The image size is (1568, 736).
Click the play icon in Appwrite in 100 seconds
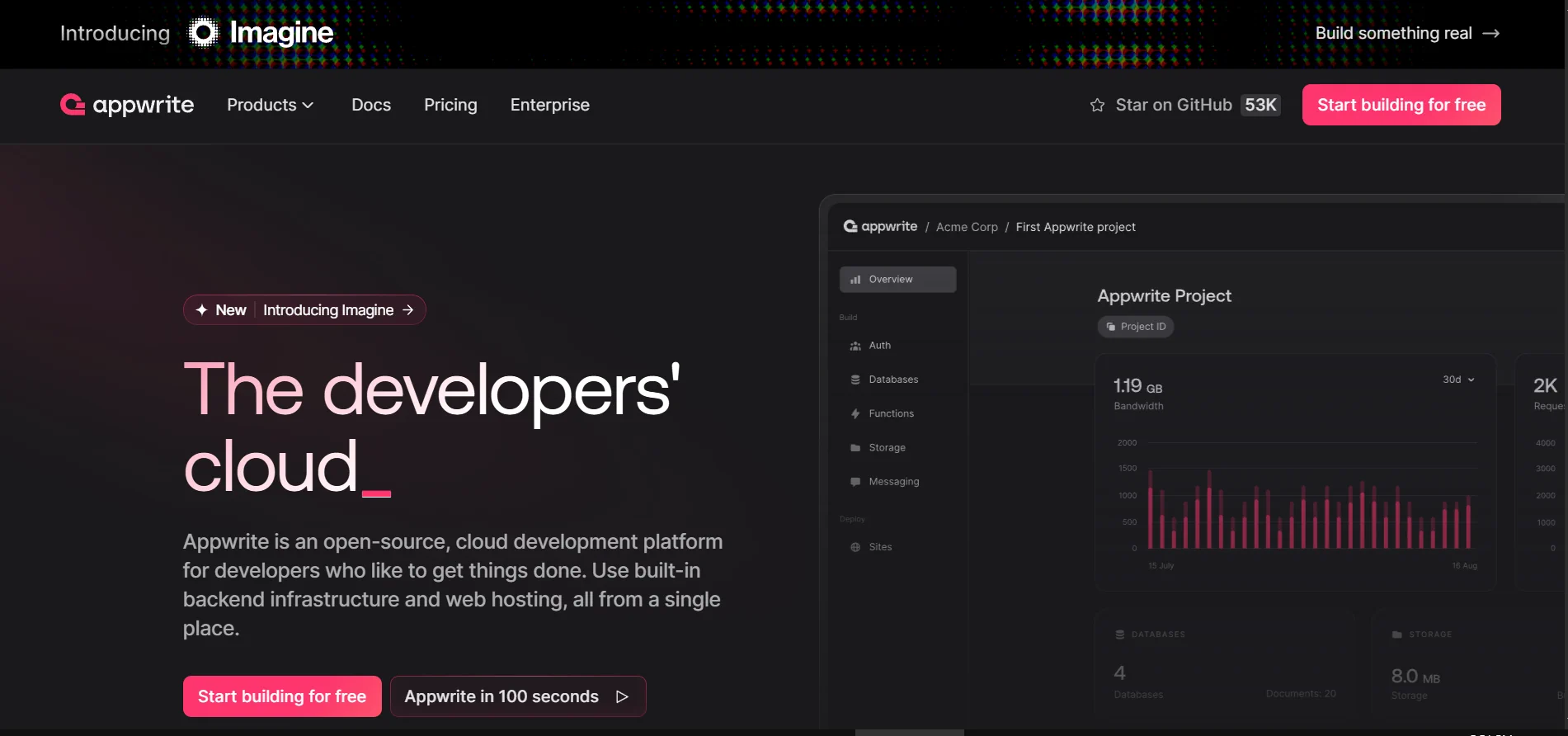point(622,696)
